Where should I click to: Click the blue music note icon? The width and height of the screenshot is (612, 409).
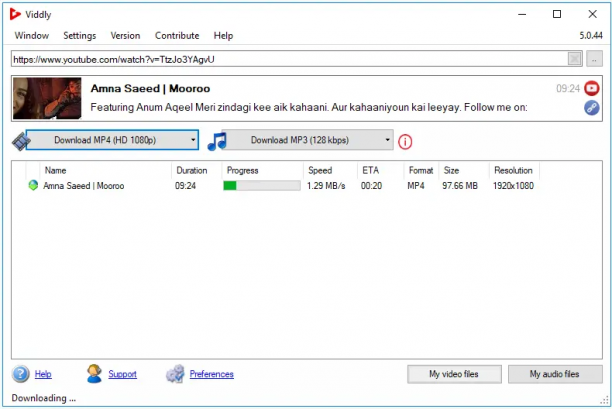[x=217, y=141]
